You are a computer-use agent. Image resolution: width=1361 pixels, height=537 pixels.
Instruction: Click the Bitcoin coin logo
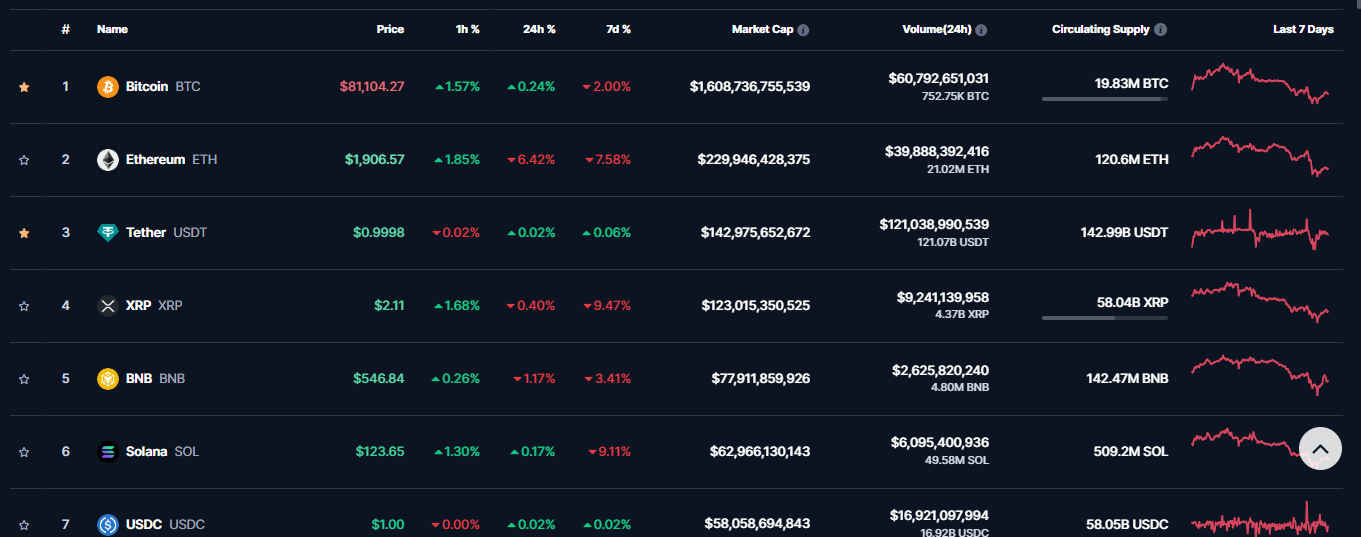pos(107,87)
